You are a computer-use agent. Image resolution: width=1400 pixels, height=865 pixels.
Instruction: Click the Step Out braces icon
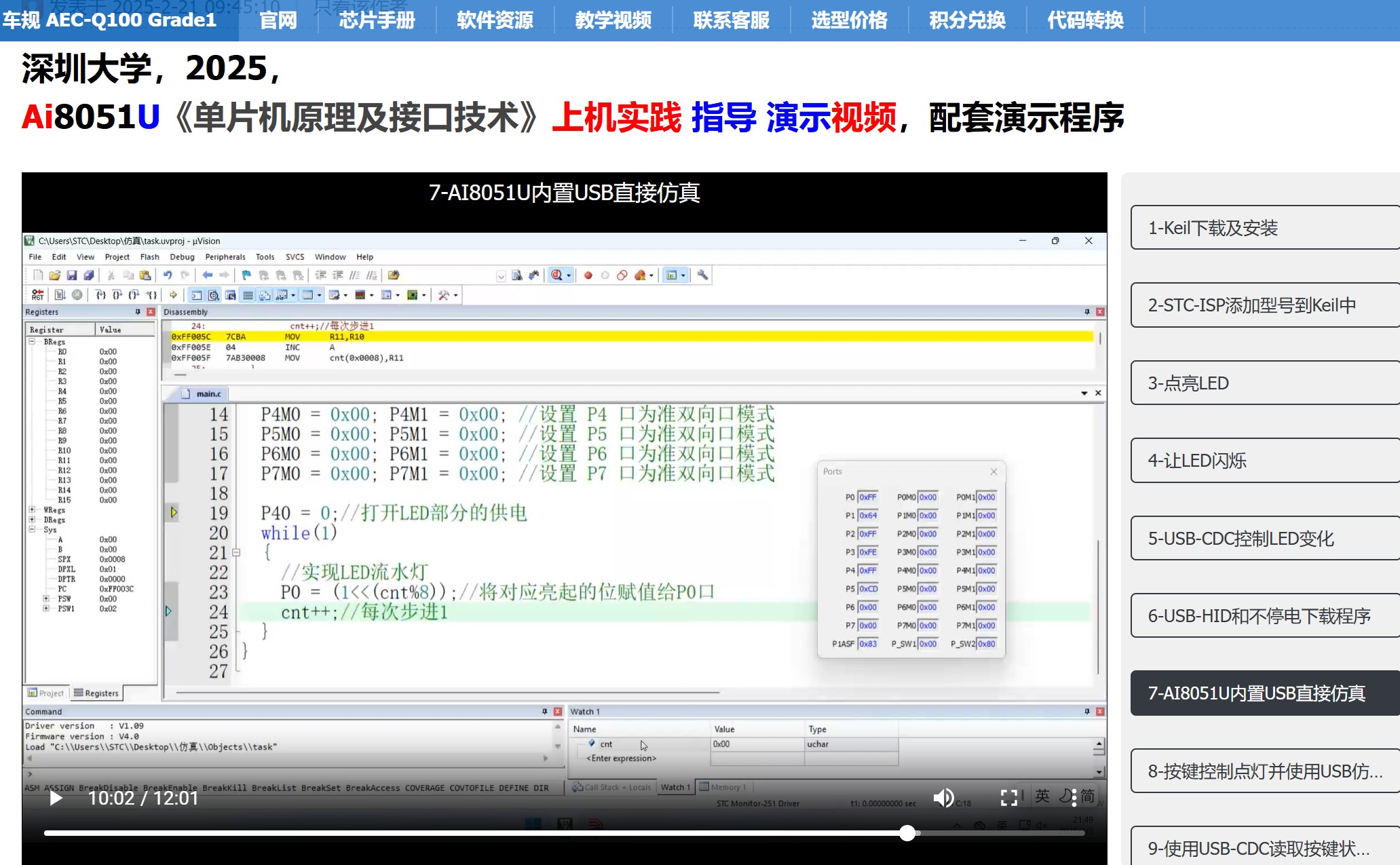[134, 295]
